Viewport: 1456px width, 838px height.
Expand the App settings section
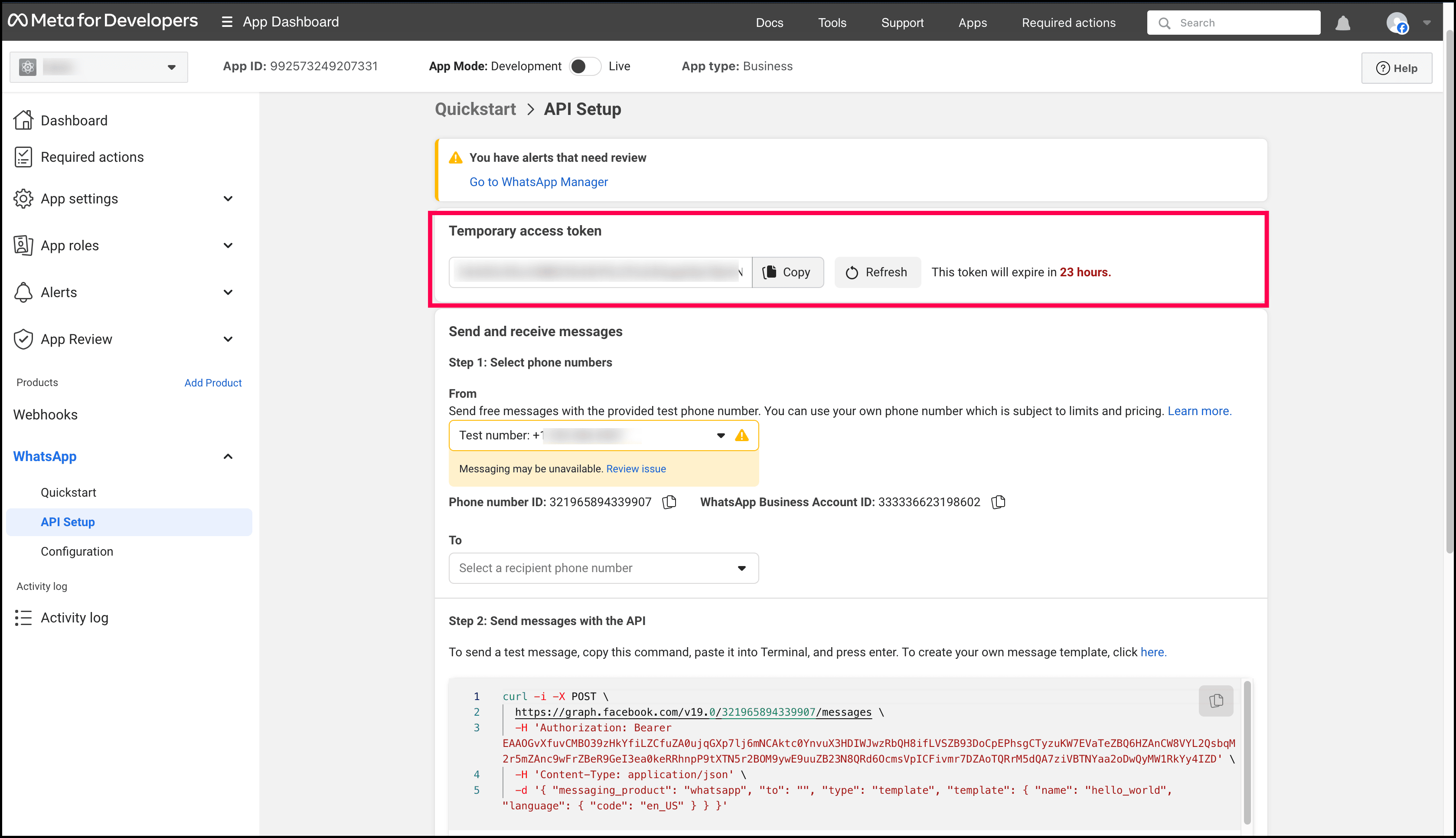[x=228, y=199]
